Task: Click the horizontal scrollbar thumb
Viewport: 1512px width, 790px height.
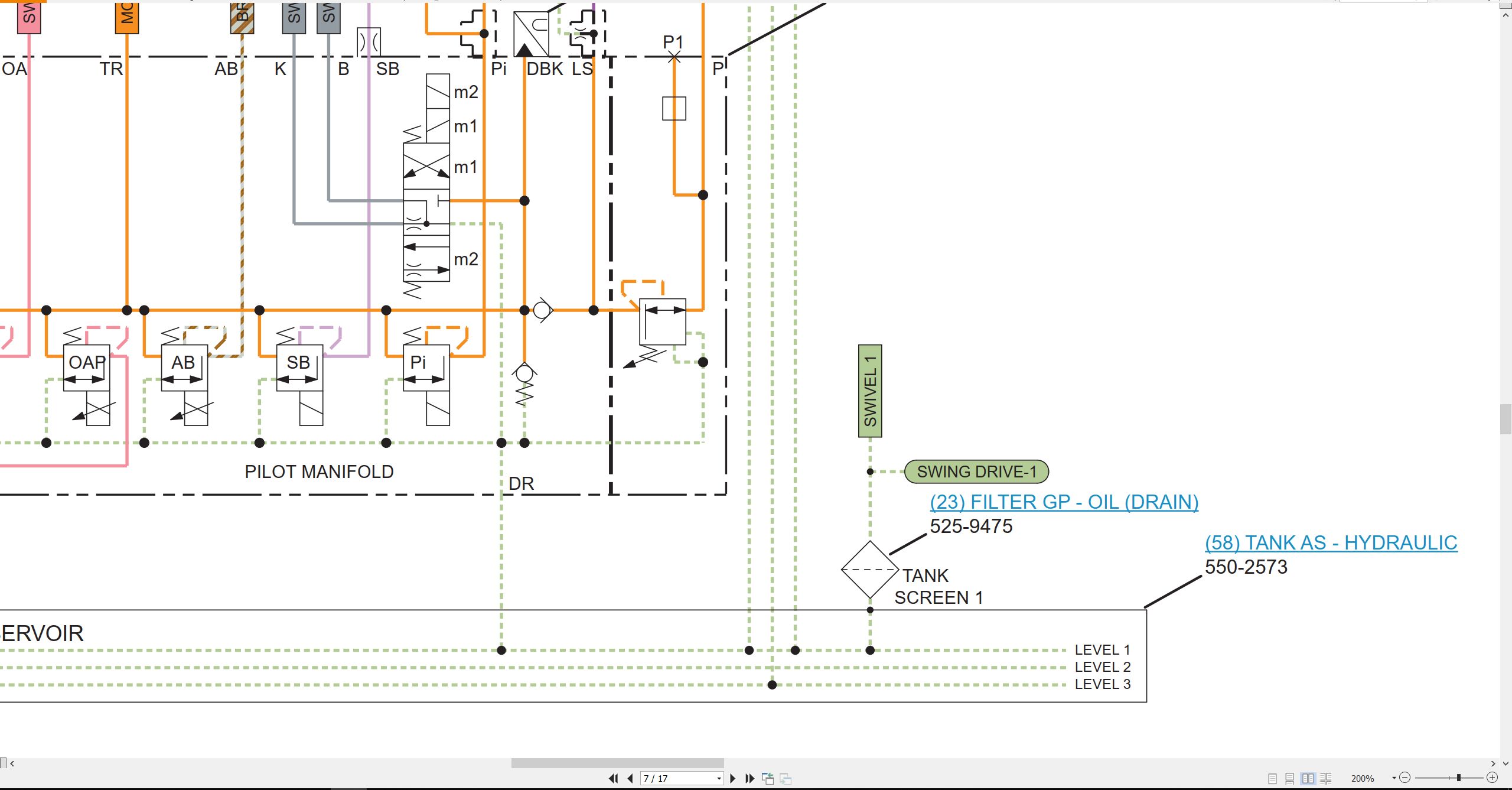Action: (x=617, y=763)
